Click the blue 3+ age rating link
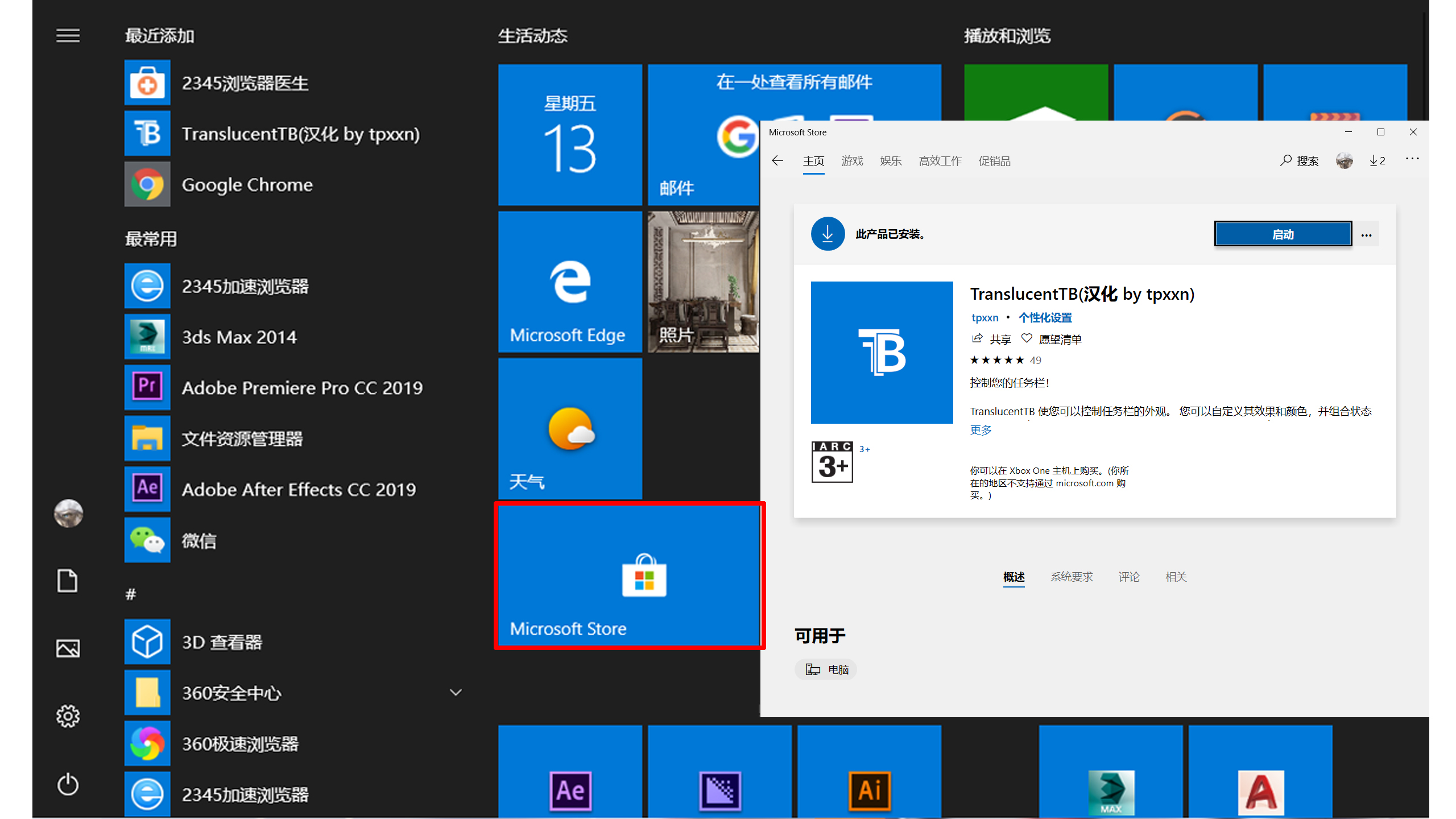1456x819 pixels. pyautogui.click(x=864, y=449)
